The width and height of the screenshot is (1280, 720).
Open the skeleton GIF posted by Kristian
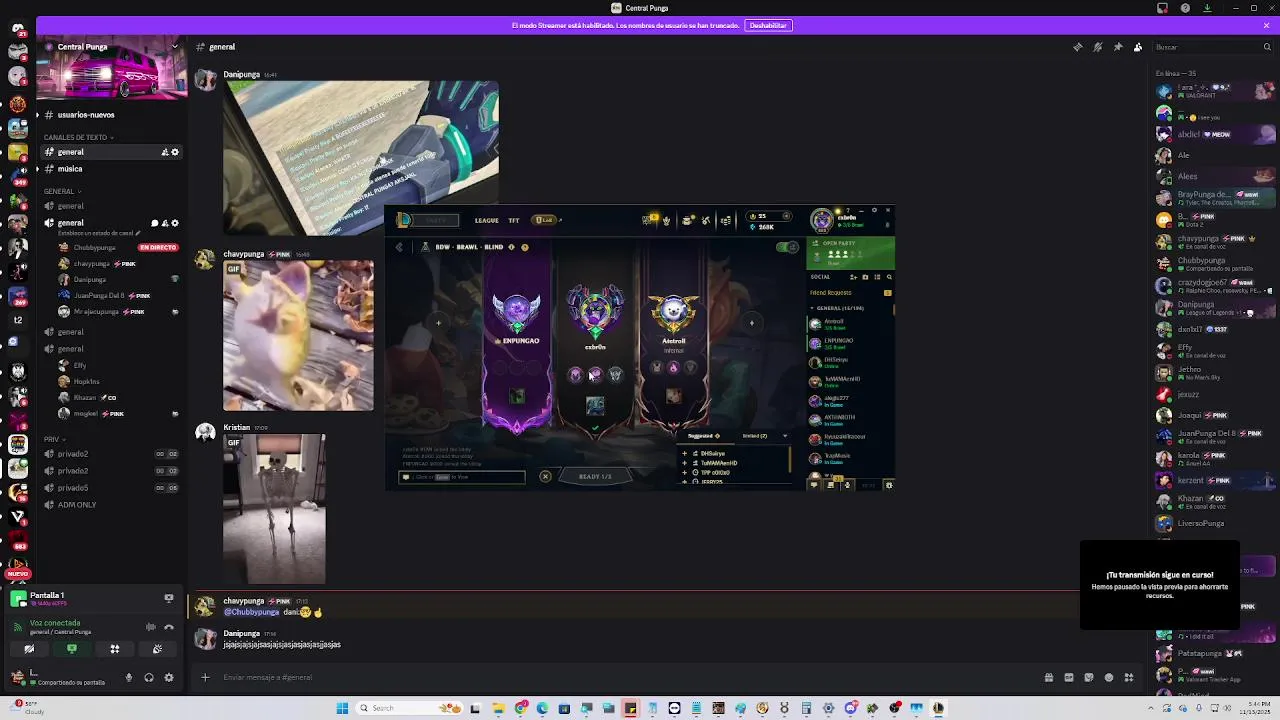[x=274, y=509]
